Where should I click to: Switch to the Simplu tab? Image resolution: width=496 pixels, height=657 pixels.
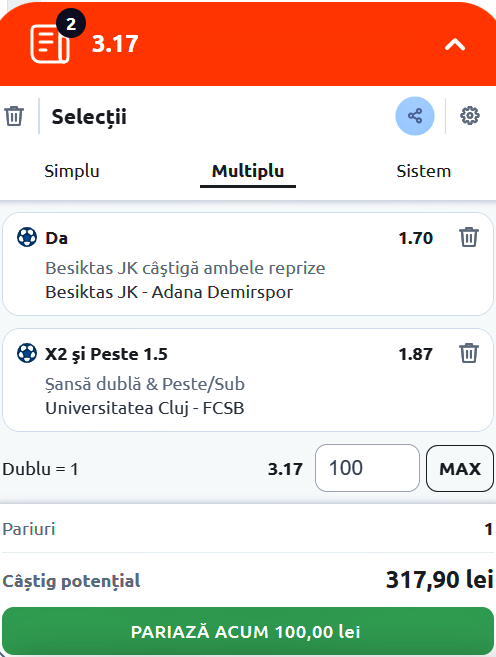(x=72, y=171)
